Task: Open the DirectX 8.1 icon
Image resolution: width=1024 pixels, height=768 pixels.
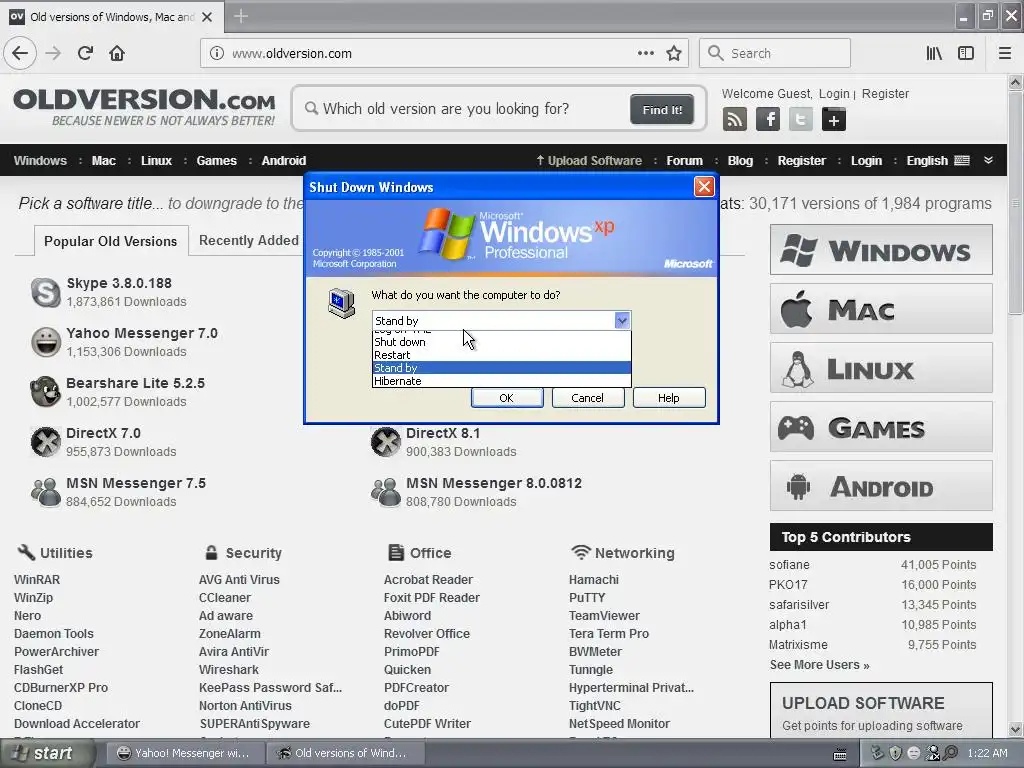Action: 386,442
